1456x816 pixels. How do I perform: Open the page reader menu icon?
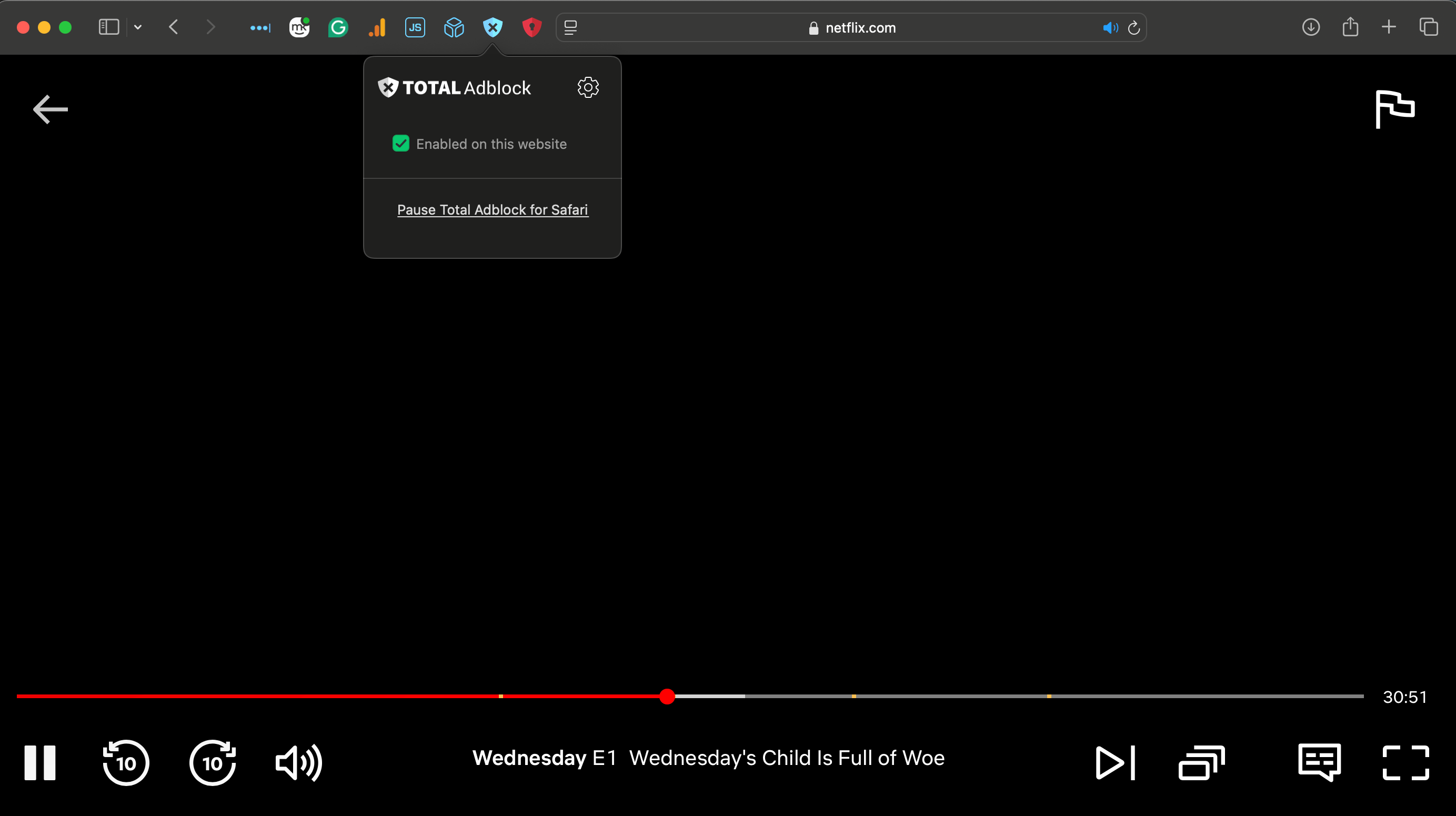570,28
